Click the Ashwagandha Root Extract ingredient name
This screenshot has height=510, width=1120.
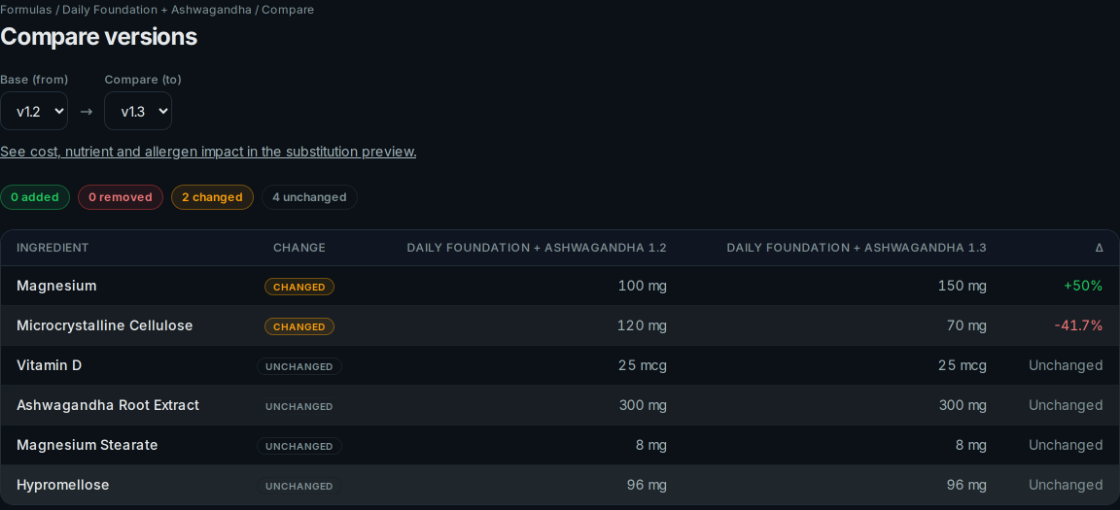108,405
